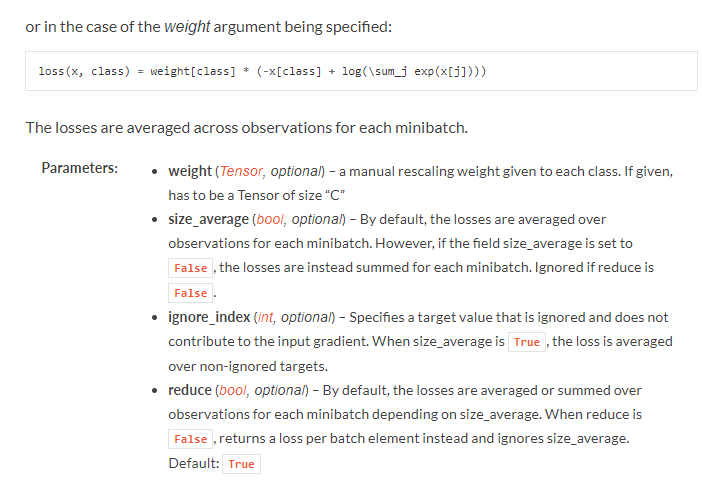Click the 'Tensor' type link for weight
Image resolution: width=702 pixels, height=488 pixels.
(241, 171)
